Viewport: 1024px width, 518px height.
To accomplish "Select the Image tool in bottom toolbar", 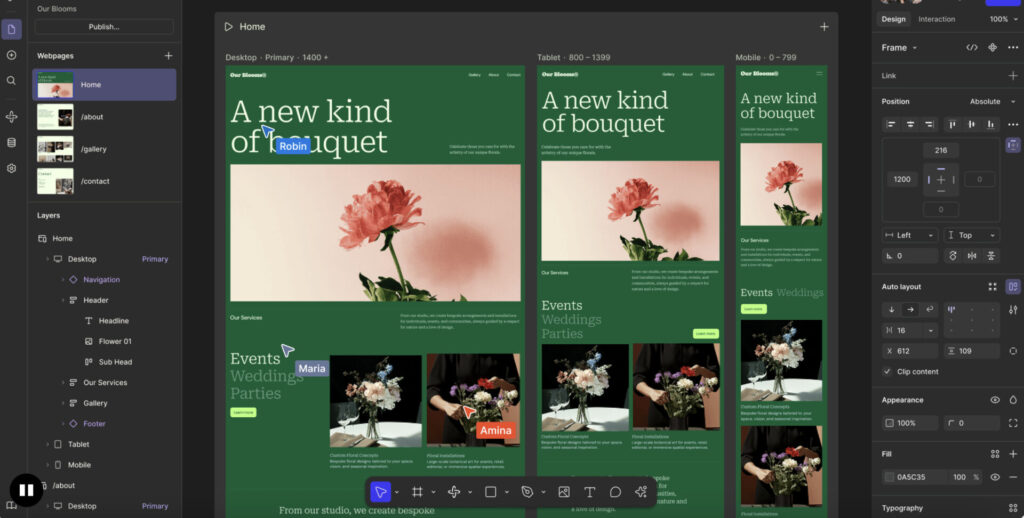I will click(x=564, y=492).
